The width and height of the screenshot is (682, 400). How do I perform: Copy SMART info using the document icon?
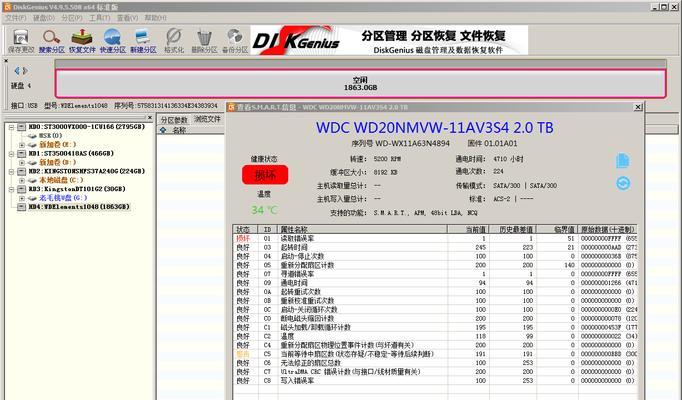622,160
